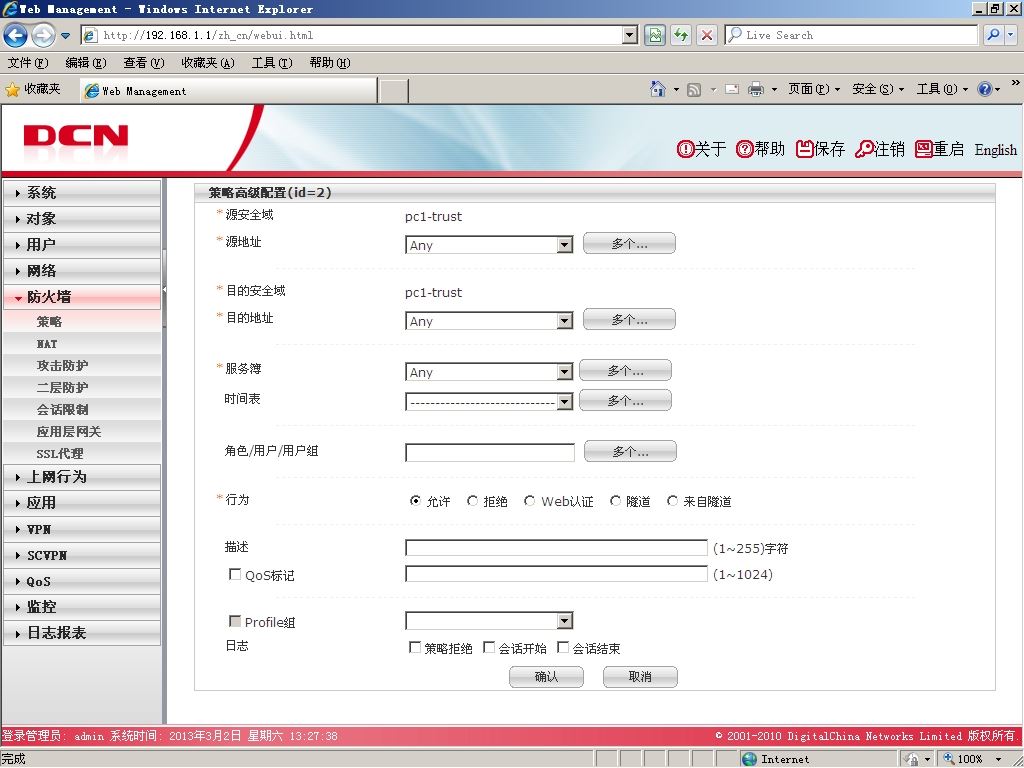Collapse the 防火墙 sidebar section
The image size is (1024, 768).
click(x=82, y=297)
